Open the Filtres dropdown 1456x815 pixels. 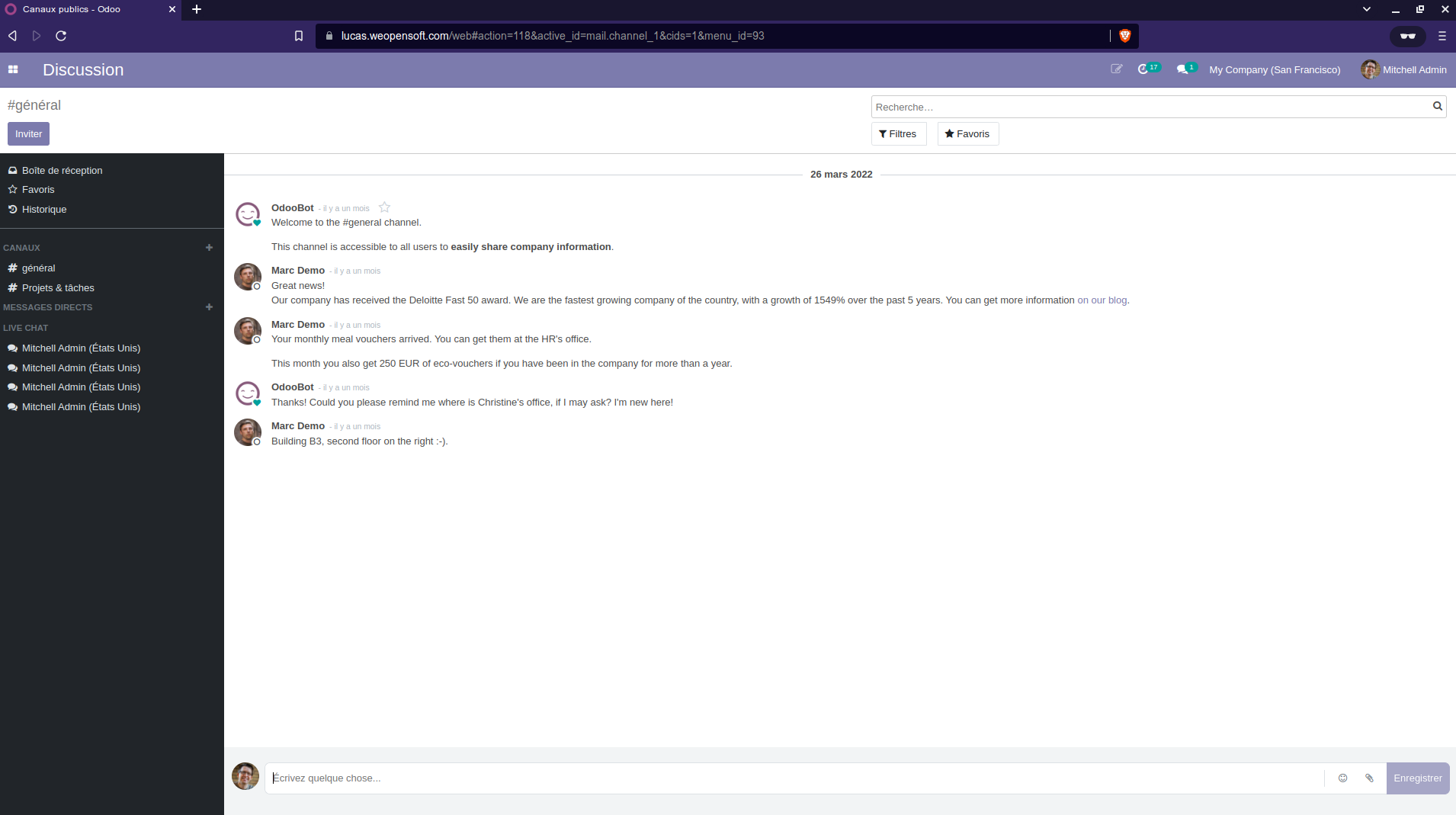pos(898,134)
